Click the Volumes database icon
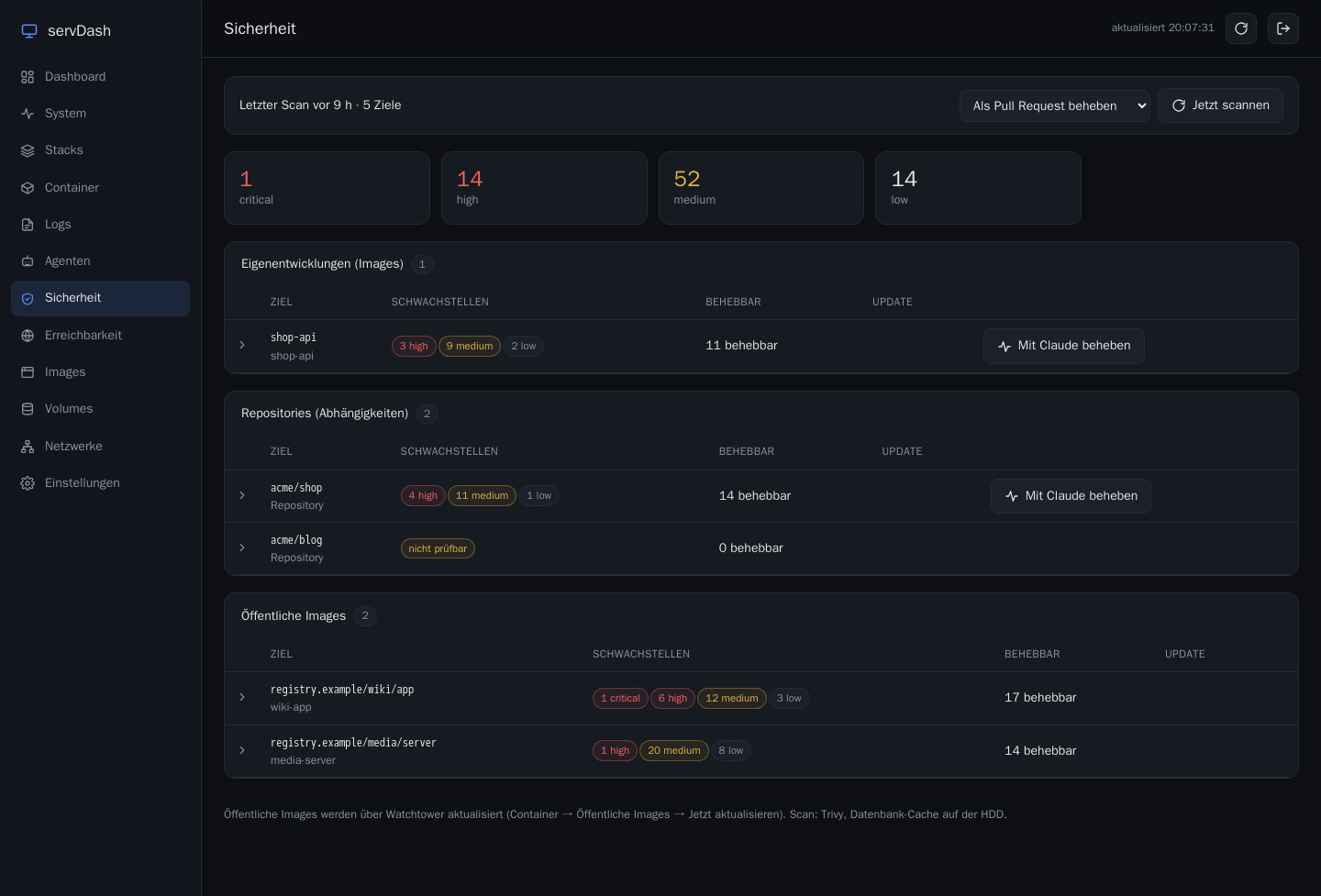This screenshot has width=1321, height=896. coord(28,409)
